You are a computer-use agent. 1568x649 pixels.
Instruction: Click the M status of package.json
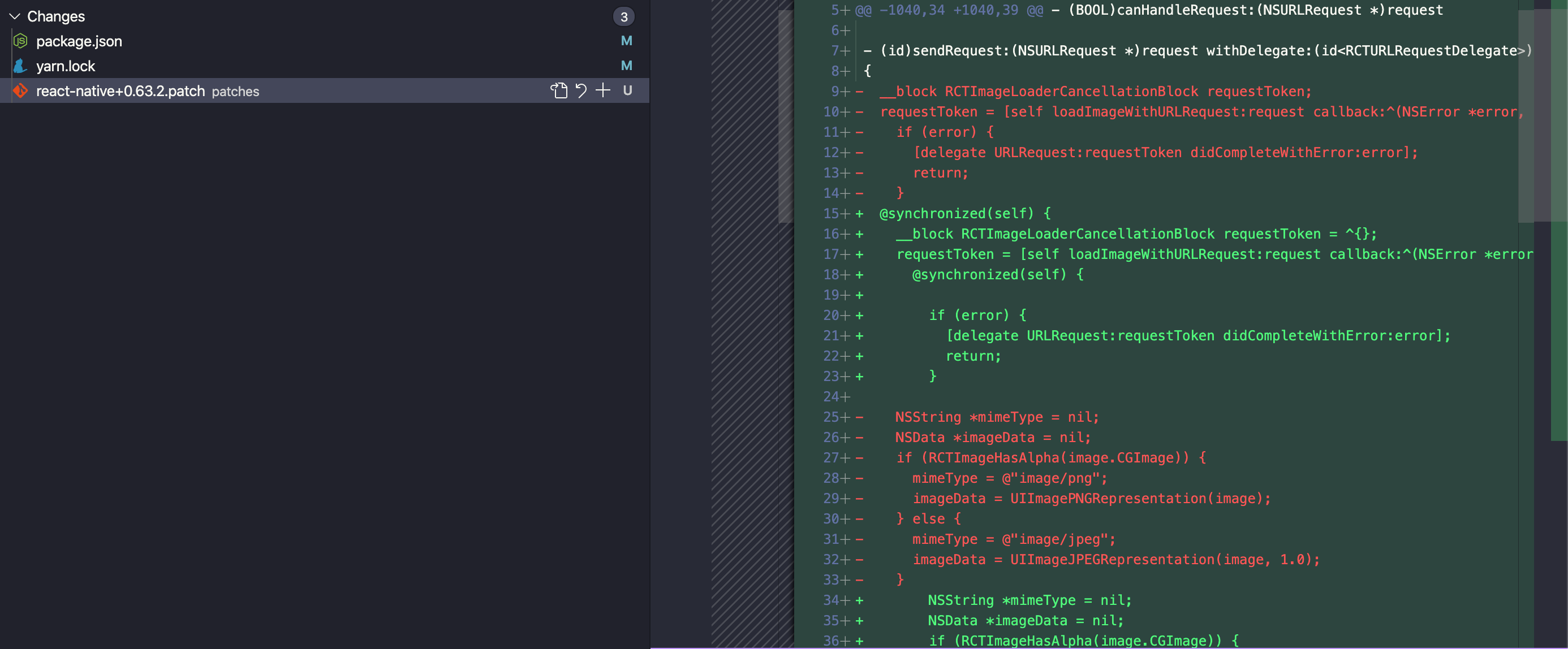coord(626,41)
